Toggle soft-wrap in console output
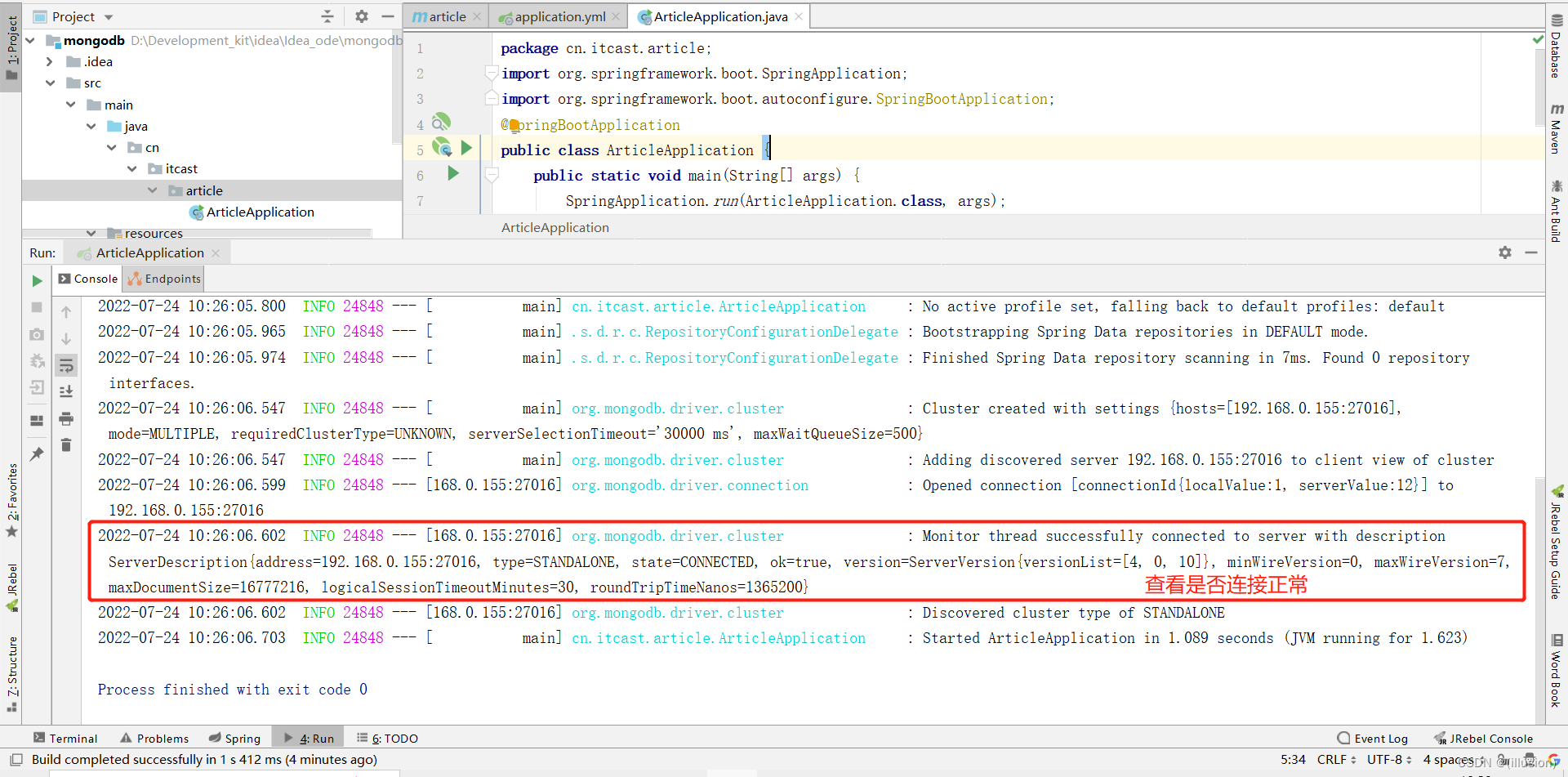The height and width of the screenshot is (777, 1568). [66, 365]
